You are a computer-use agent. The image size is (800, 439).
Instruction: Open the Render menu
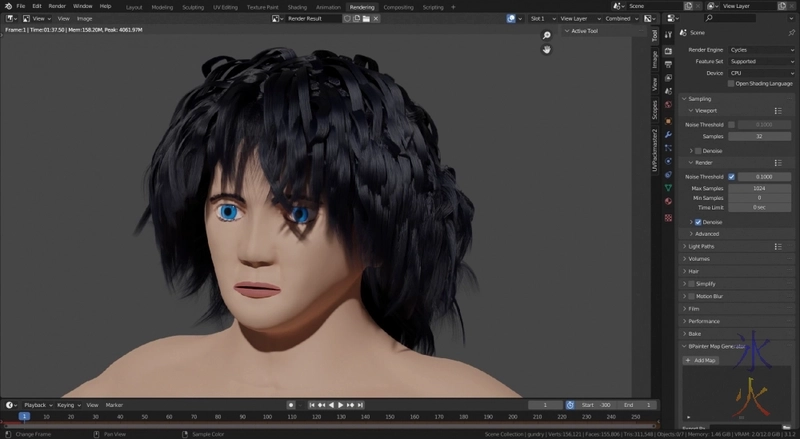point(57,6)
